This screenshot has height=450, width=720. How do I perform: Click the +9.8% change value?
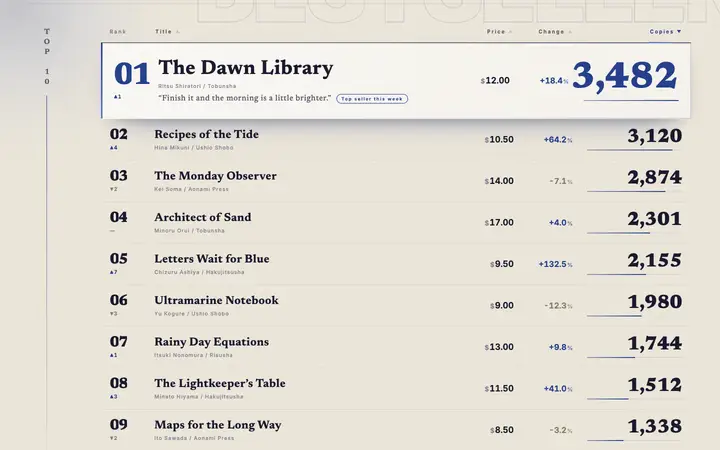point(561,347)
